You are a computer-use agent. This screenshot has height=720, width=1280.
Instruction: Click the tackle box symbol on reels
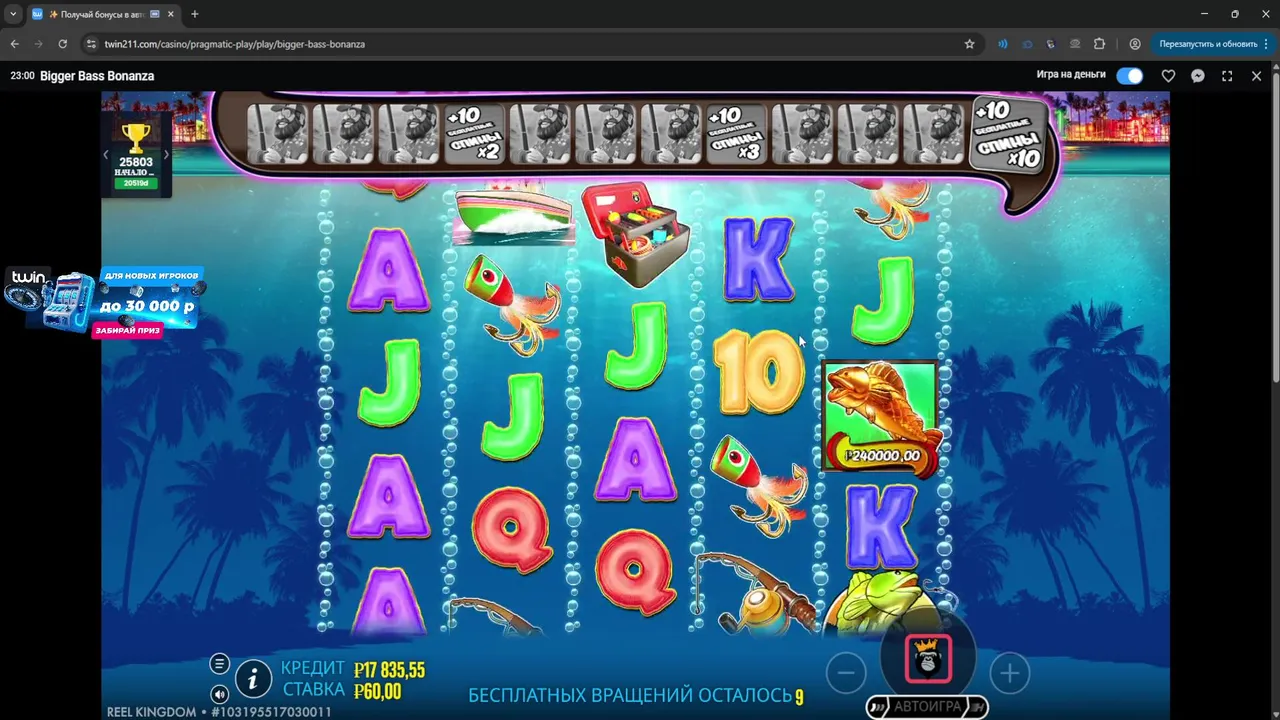[636, 233]
